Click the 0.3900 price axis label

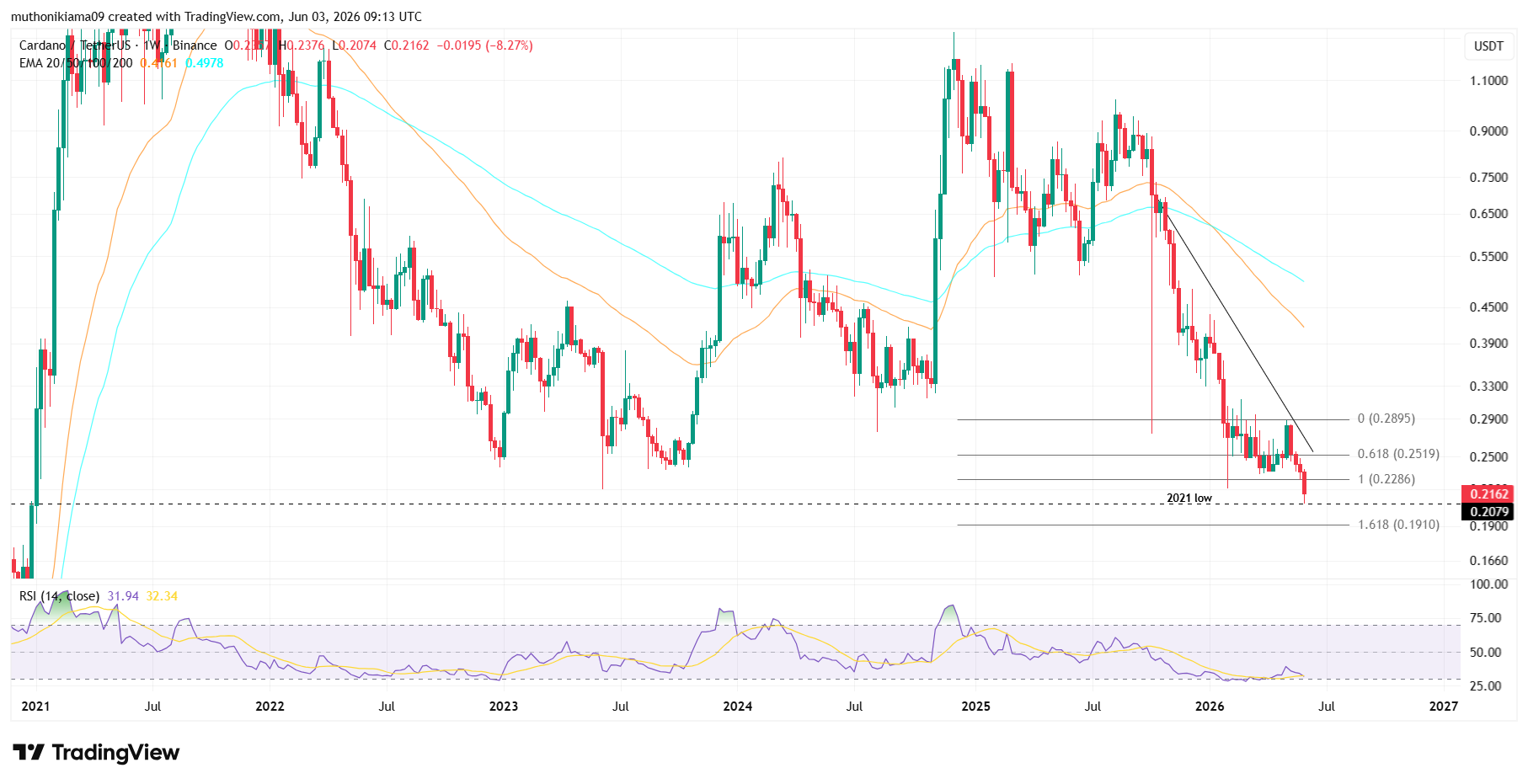pos(1488,344)
